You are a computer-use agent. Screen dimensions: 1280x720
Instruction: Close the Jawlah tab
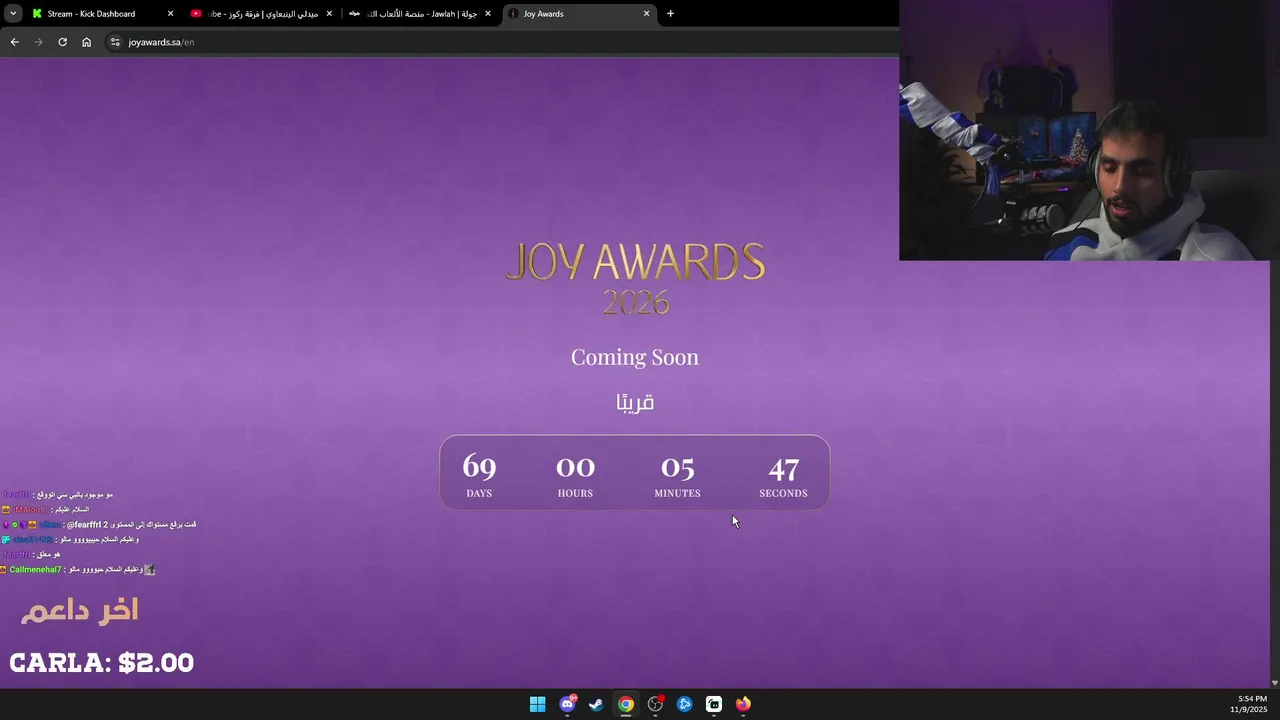click(488, 14)
